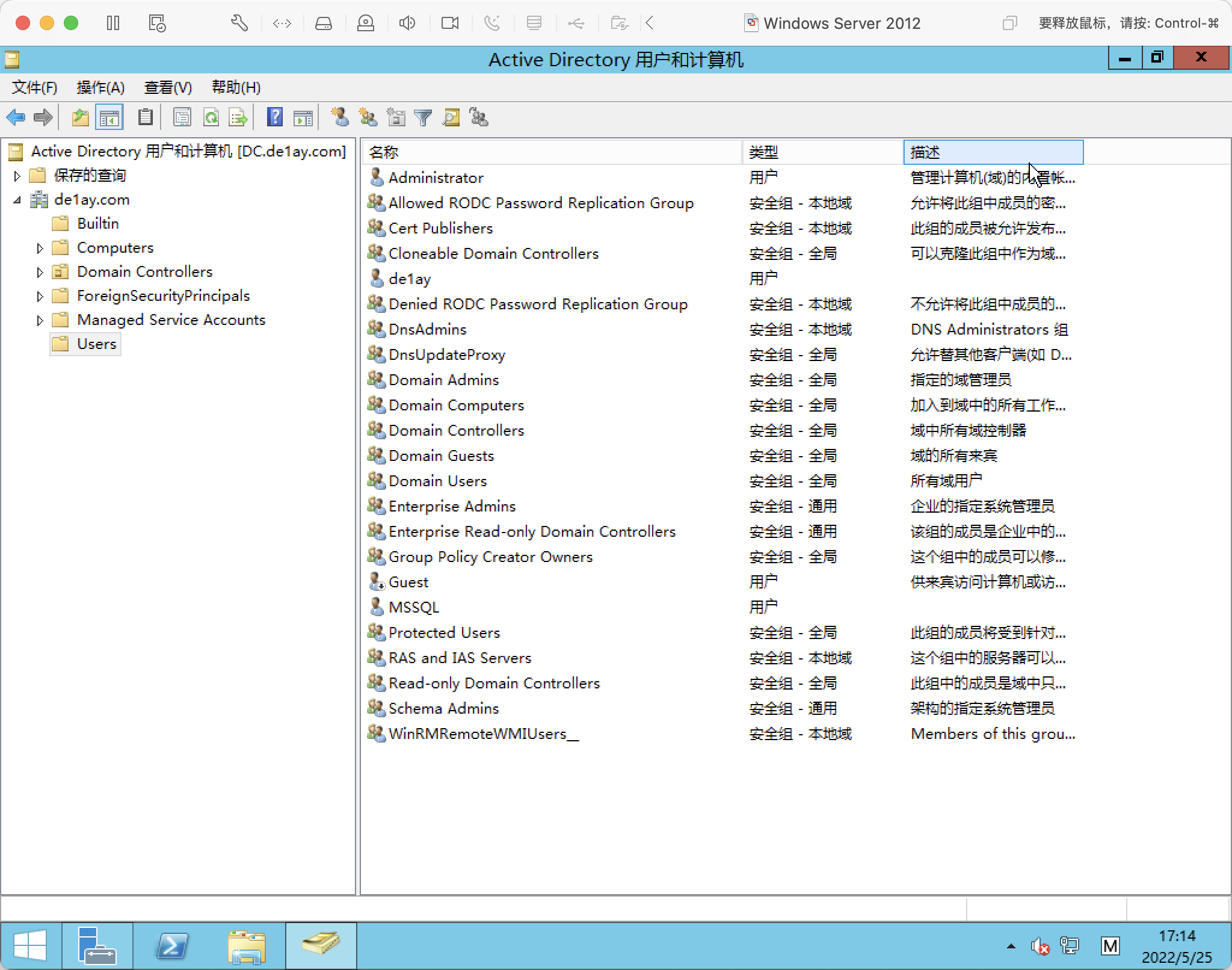The height and width of the screenshot is (970, 1232).
Task: Click the Export list toolbar icon
Action: tap(238, 117)
